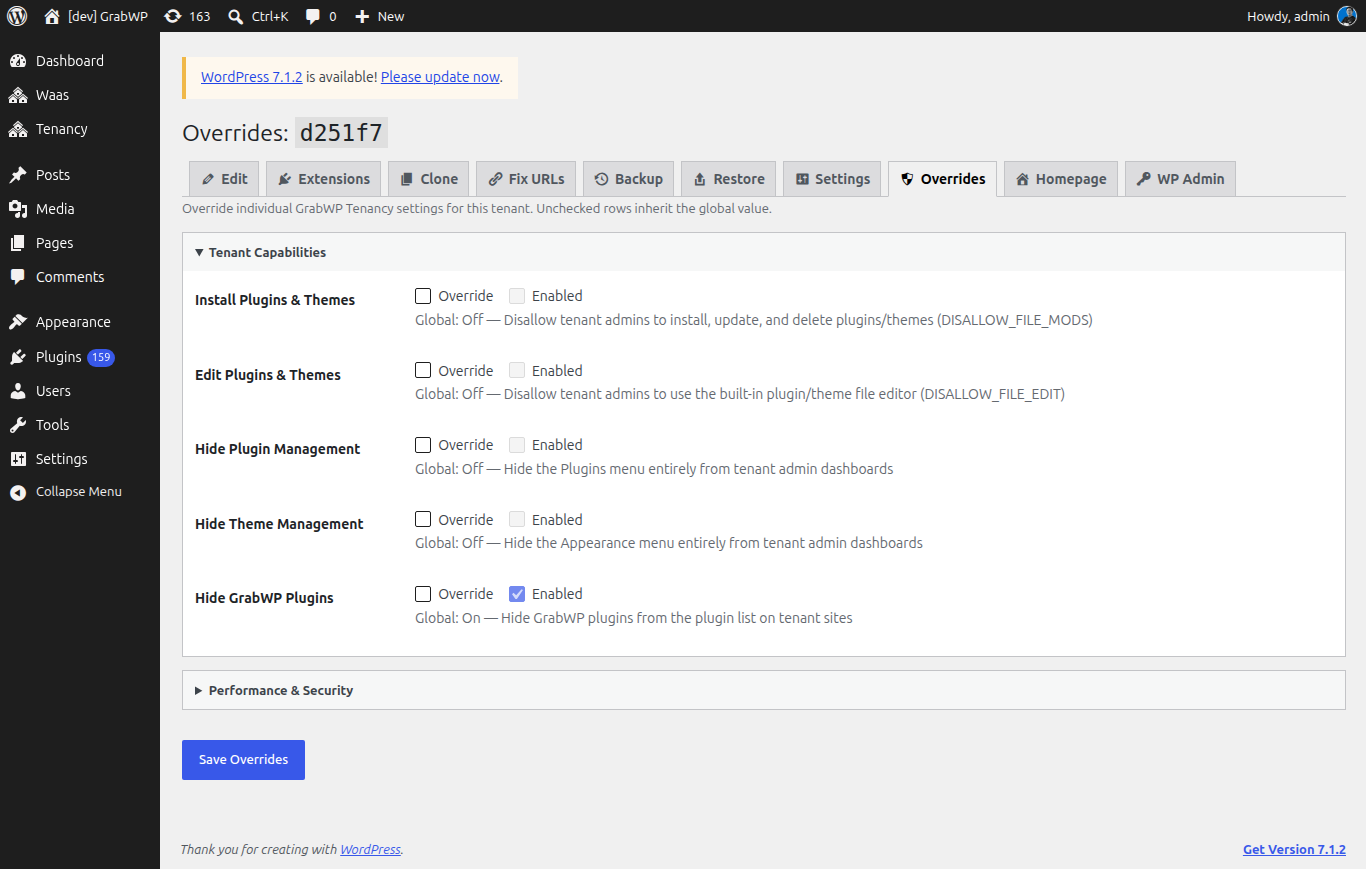
Task: Click the Dashboard gauge icon
Action: [18, 61]
